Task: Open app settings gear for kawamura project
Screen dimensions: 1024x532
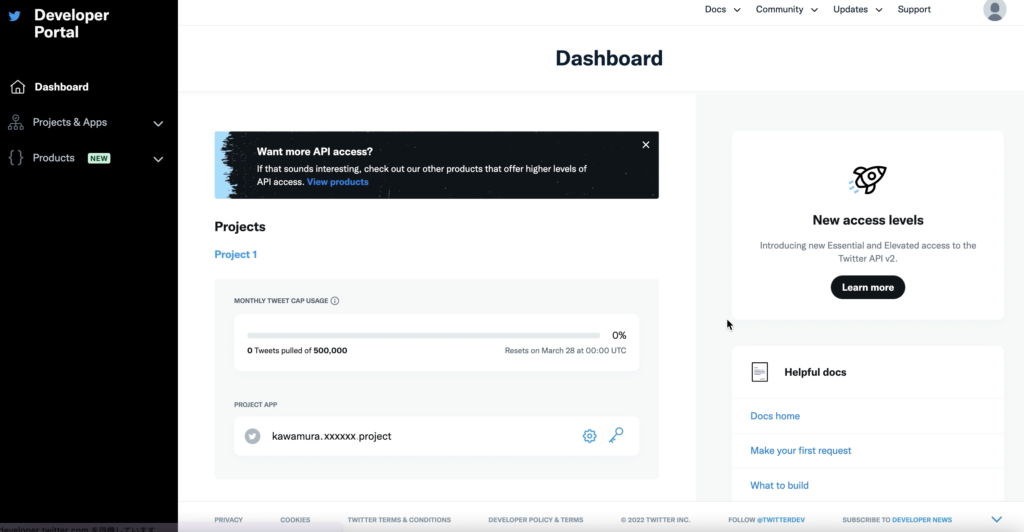Action: click(x=589, y=436)
